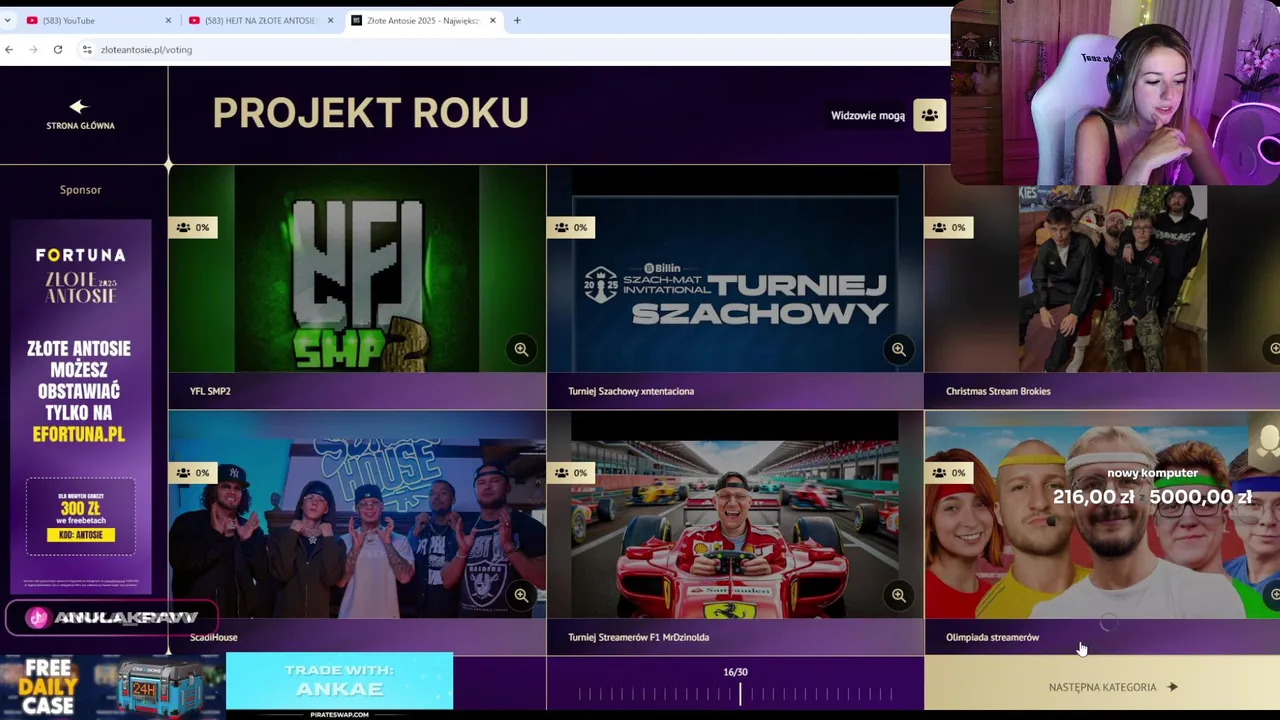
Task: Click the Trade With ANKAE banner
Action: click(x=339, y=680)
